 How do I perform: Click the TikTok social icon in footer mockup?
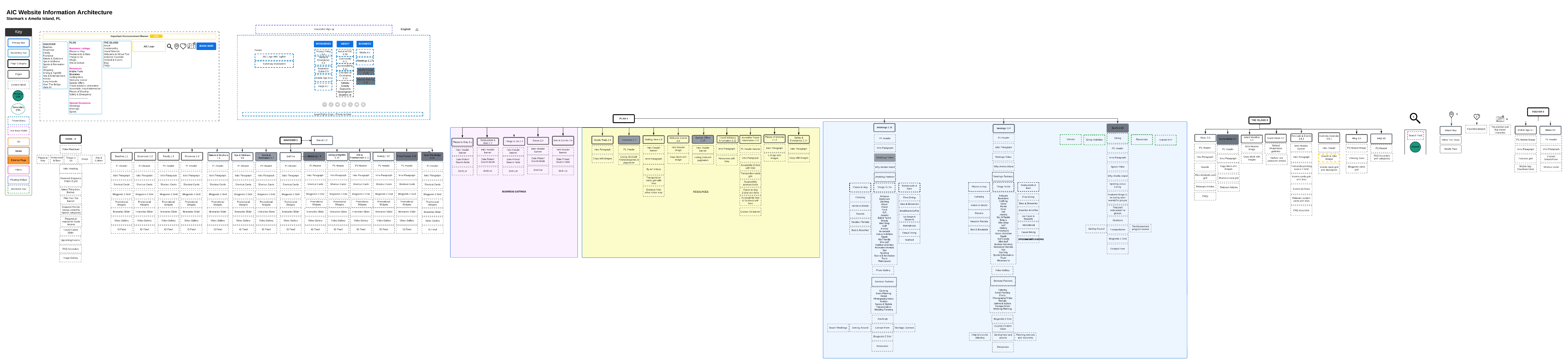[331, 104]
